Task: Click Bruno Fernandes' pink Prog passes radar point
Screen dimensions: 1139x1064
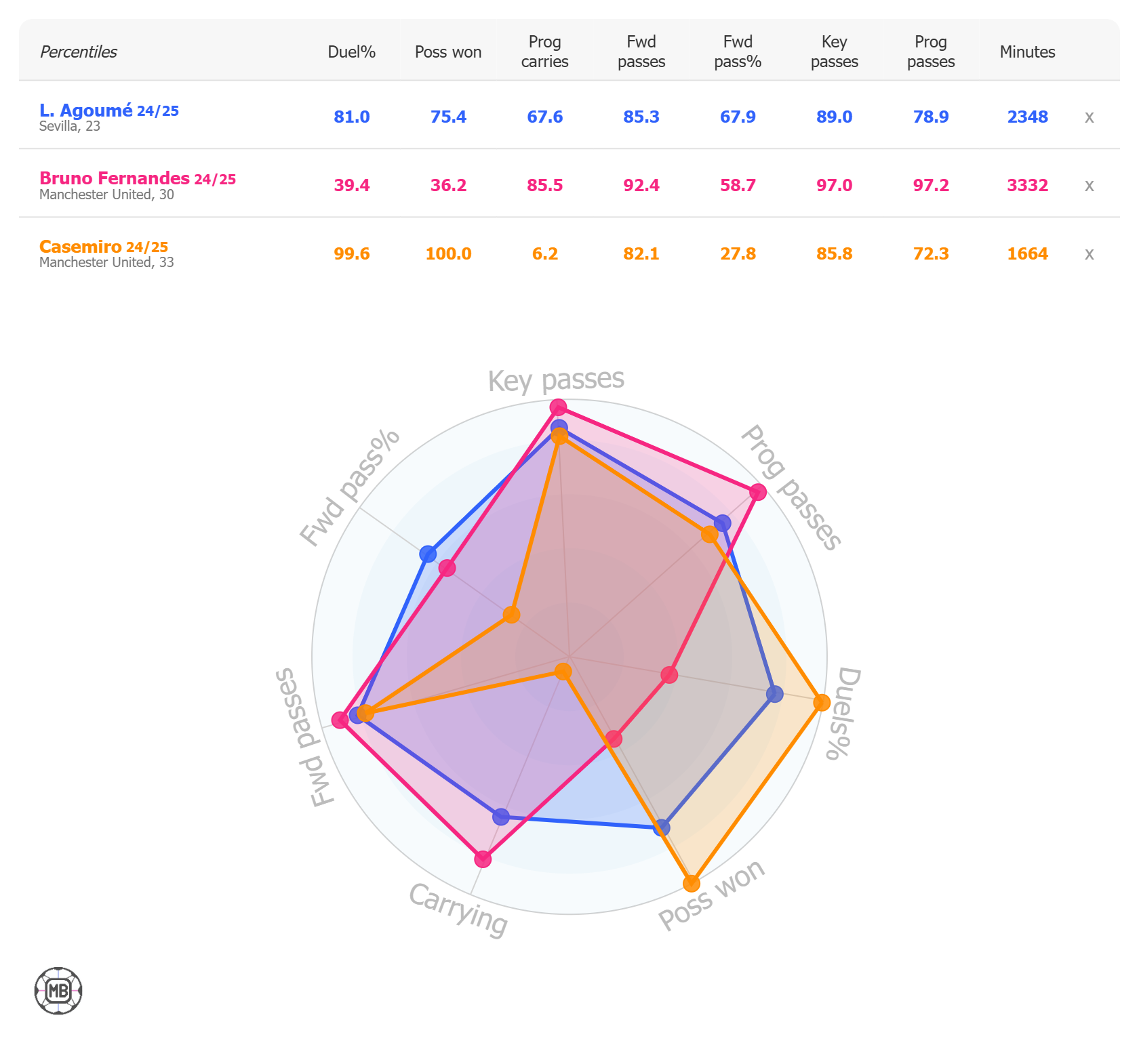Action: click(758, 492)
